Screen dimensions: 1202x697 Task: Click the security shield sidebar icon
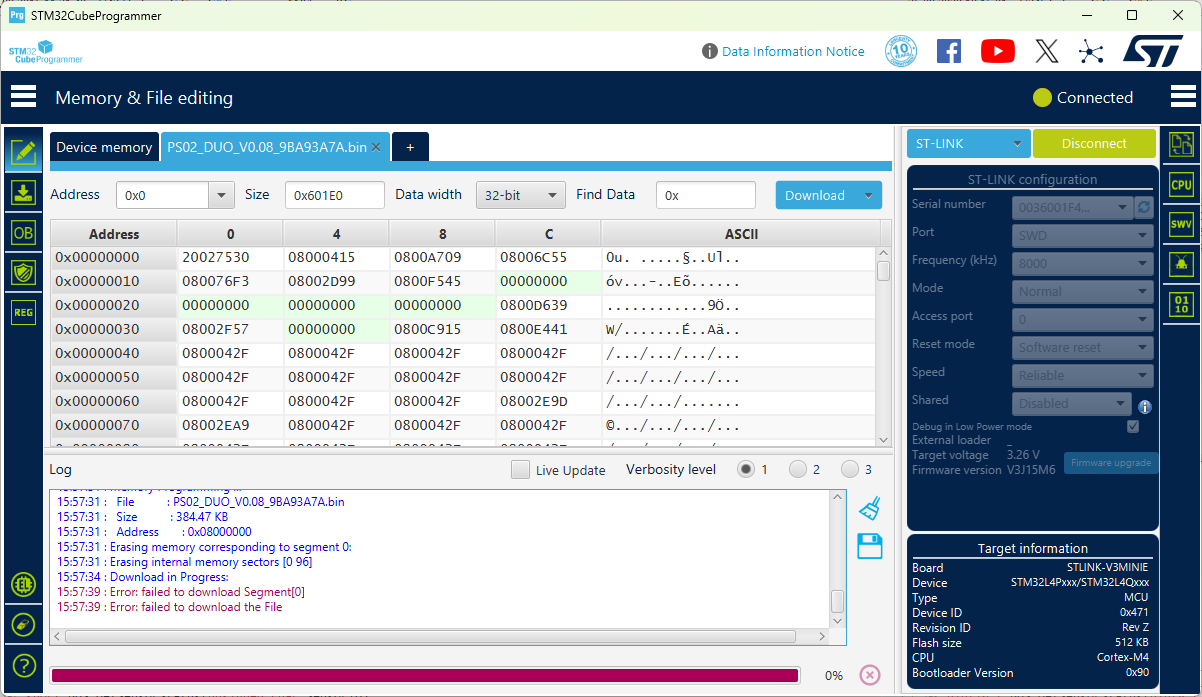[23, 272]
